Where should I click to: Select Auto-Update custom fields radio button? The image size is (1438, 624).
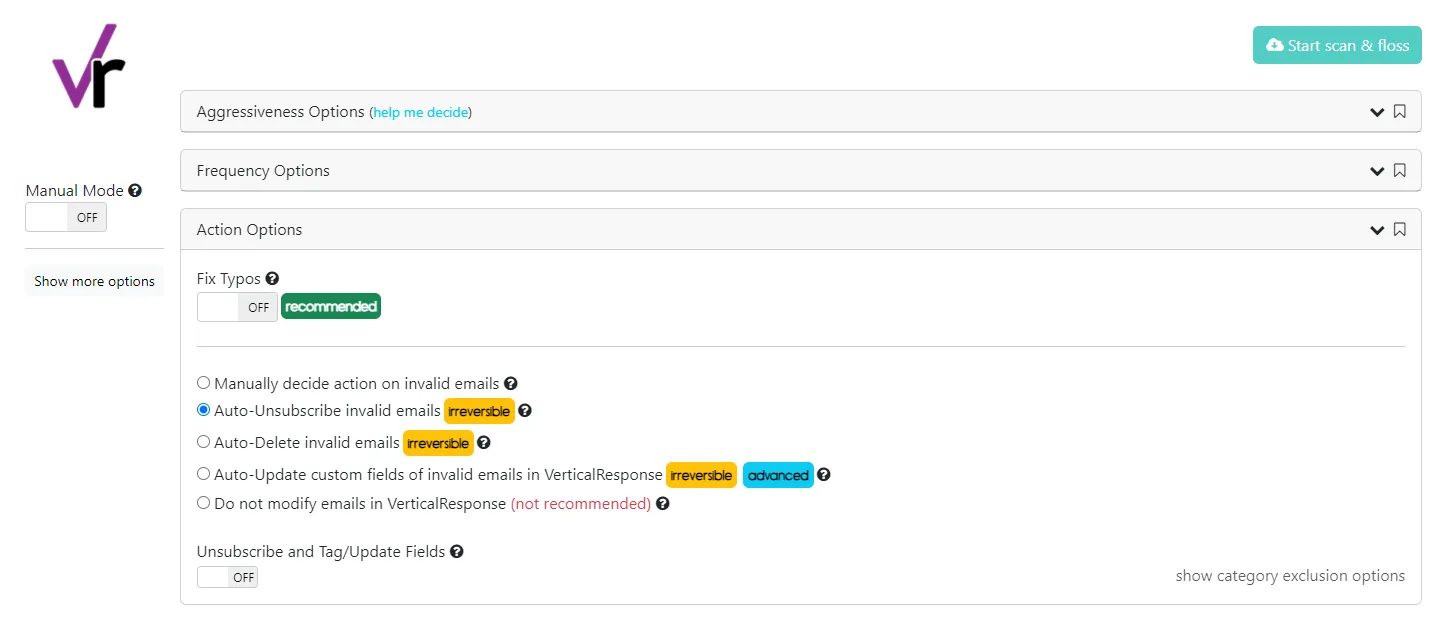tap(204, 474)
